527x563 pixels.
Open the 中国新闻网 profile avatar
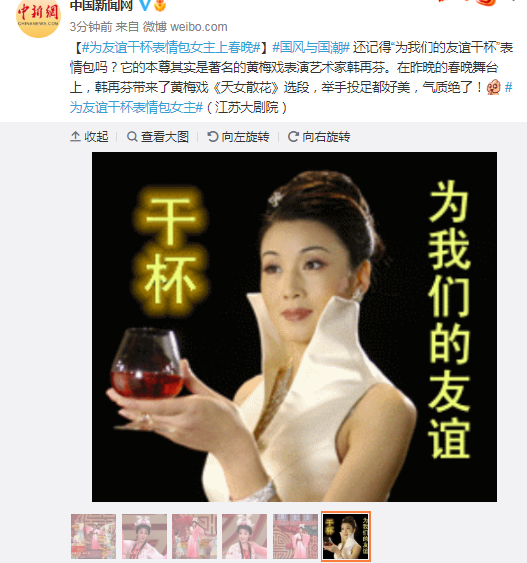[x=38, y=16]
